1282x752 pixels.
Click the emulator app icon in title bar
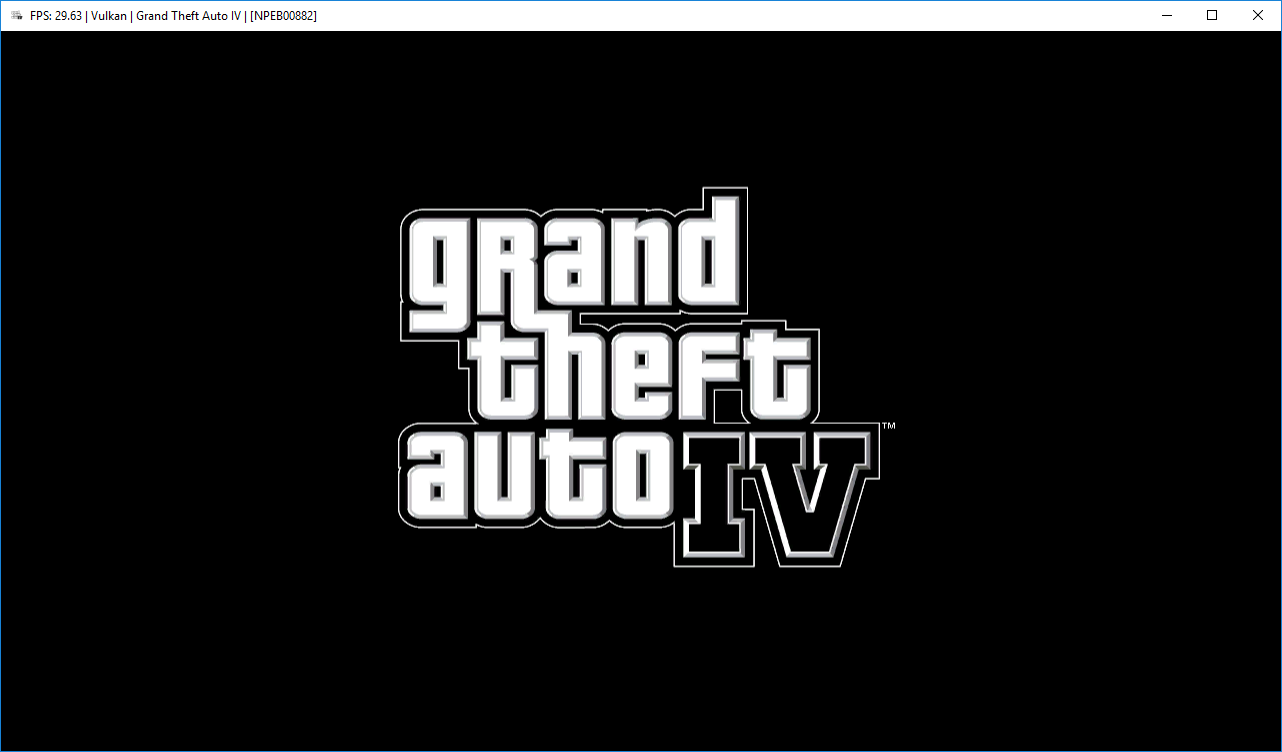16,16
